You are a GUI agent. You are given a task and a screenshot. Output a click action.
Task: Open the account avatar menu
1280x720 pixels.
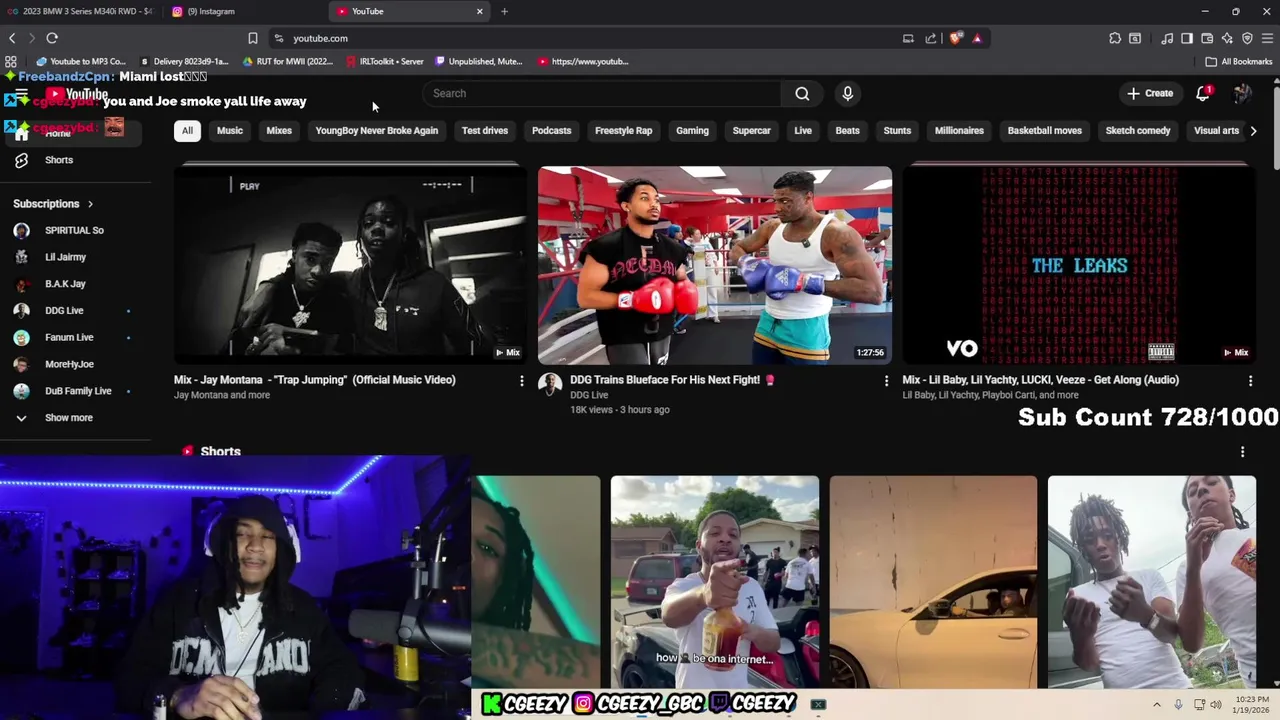coord(1242,93)
